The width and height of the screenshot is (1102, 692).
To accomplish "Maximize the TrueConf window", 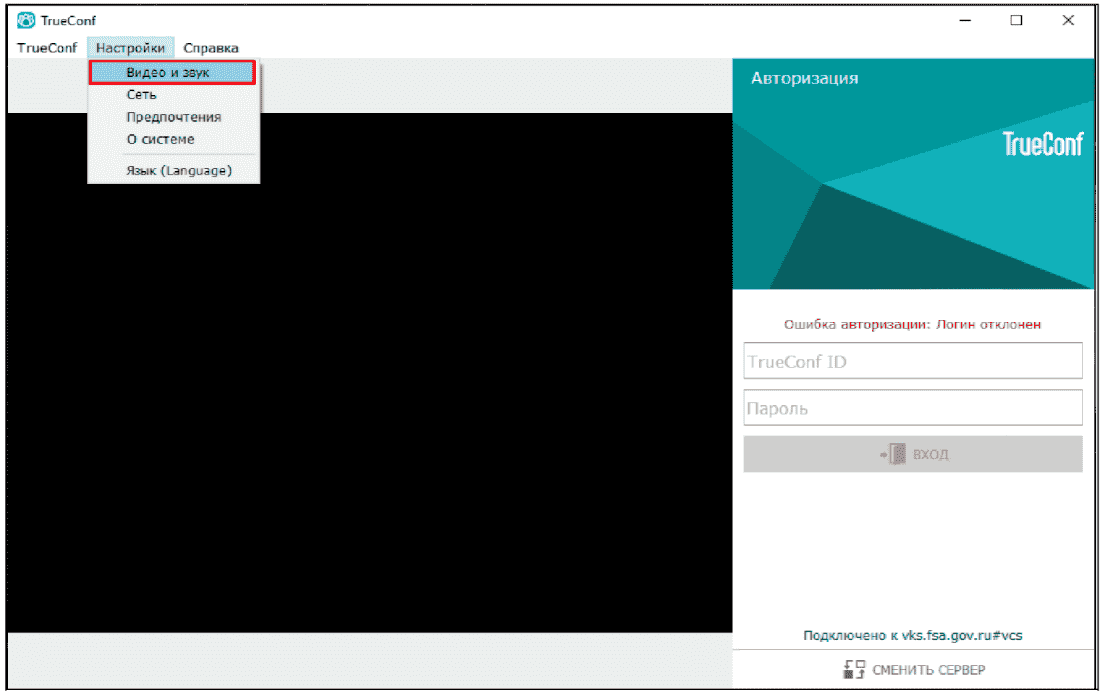I will (x=1016, y=20).
